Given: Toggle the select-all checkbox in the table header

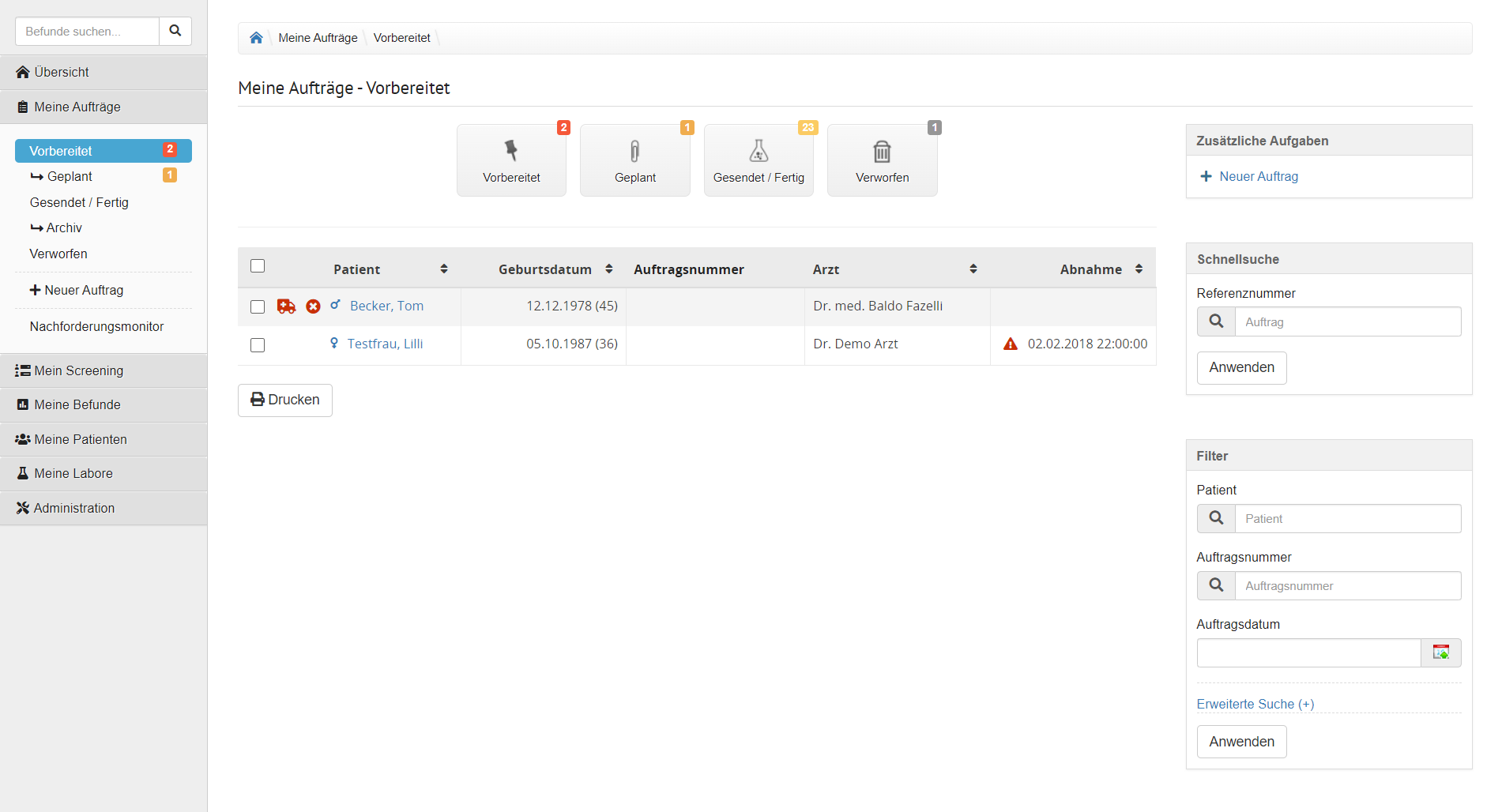Looking at the screenshot, I should pyautogui.click(x=258, y=266).
